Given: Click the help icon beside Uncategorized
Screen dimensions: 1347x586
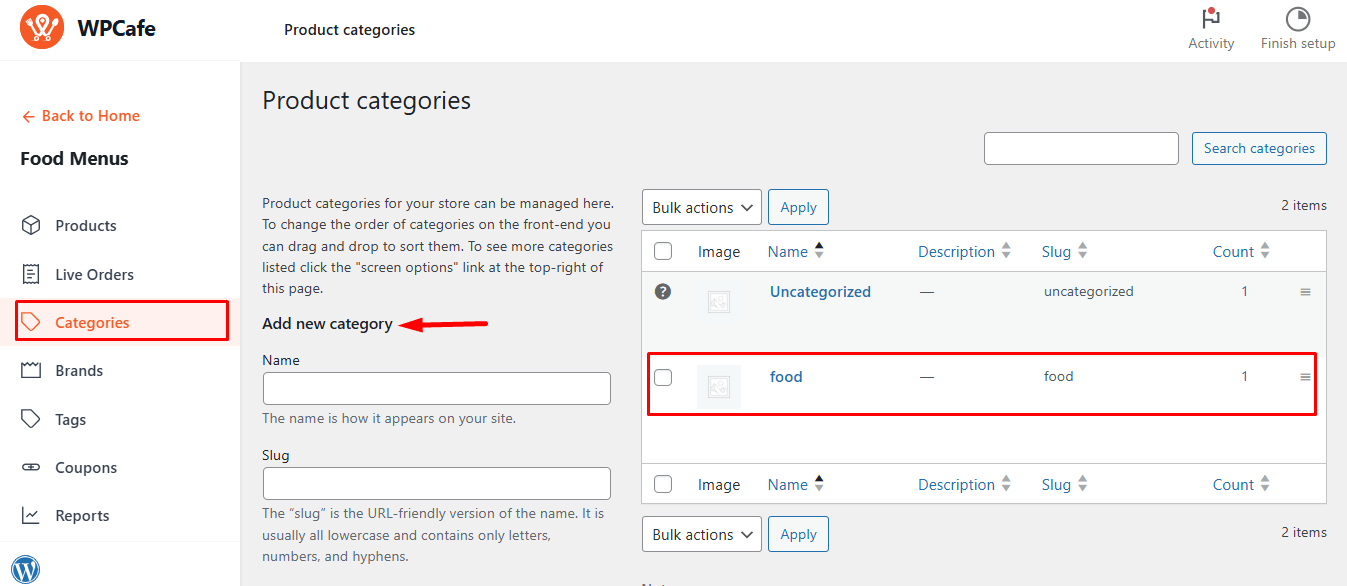Looking at the screenshot, I should click(662, 292).
